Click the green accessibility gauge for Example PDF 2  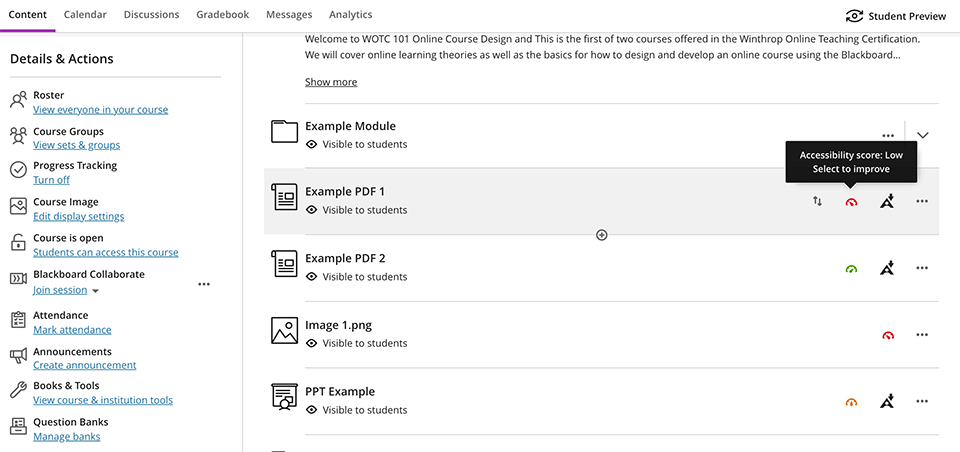click(851, 269)
